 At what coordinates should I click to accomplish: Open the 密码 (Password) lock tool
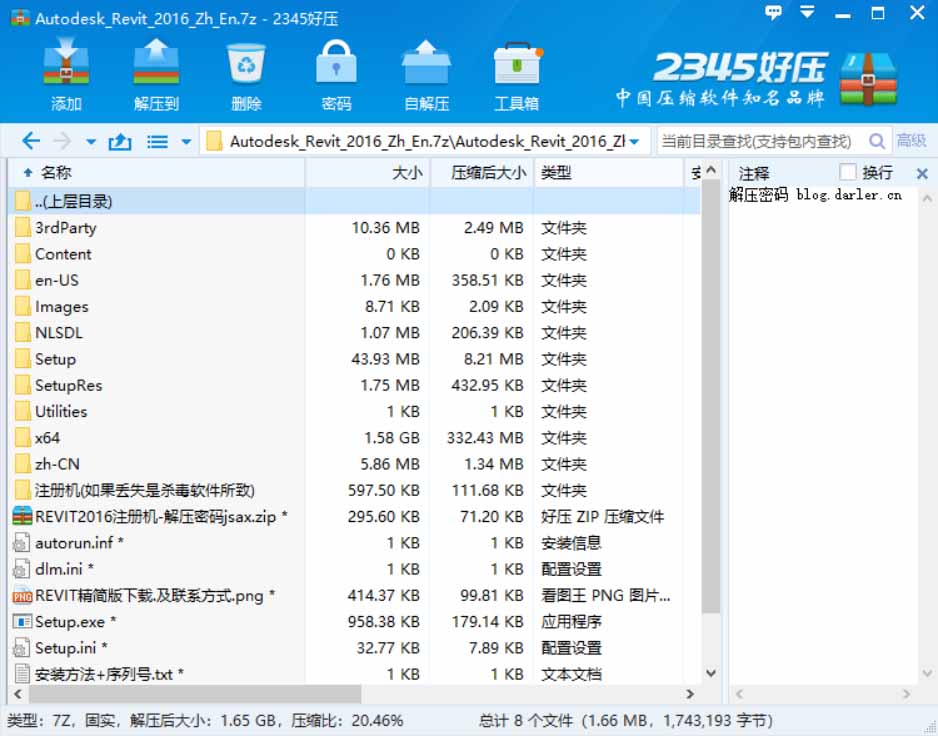point(336,66)
